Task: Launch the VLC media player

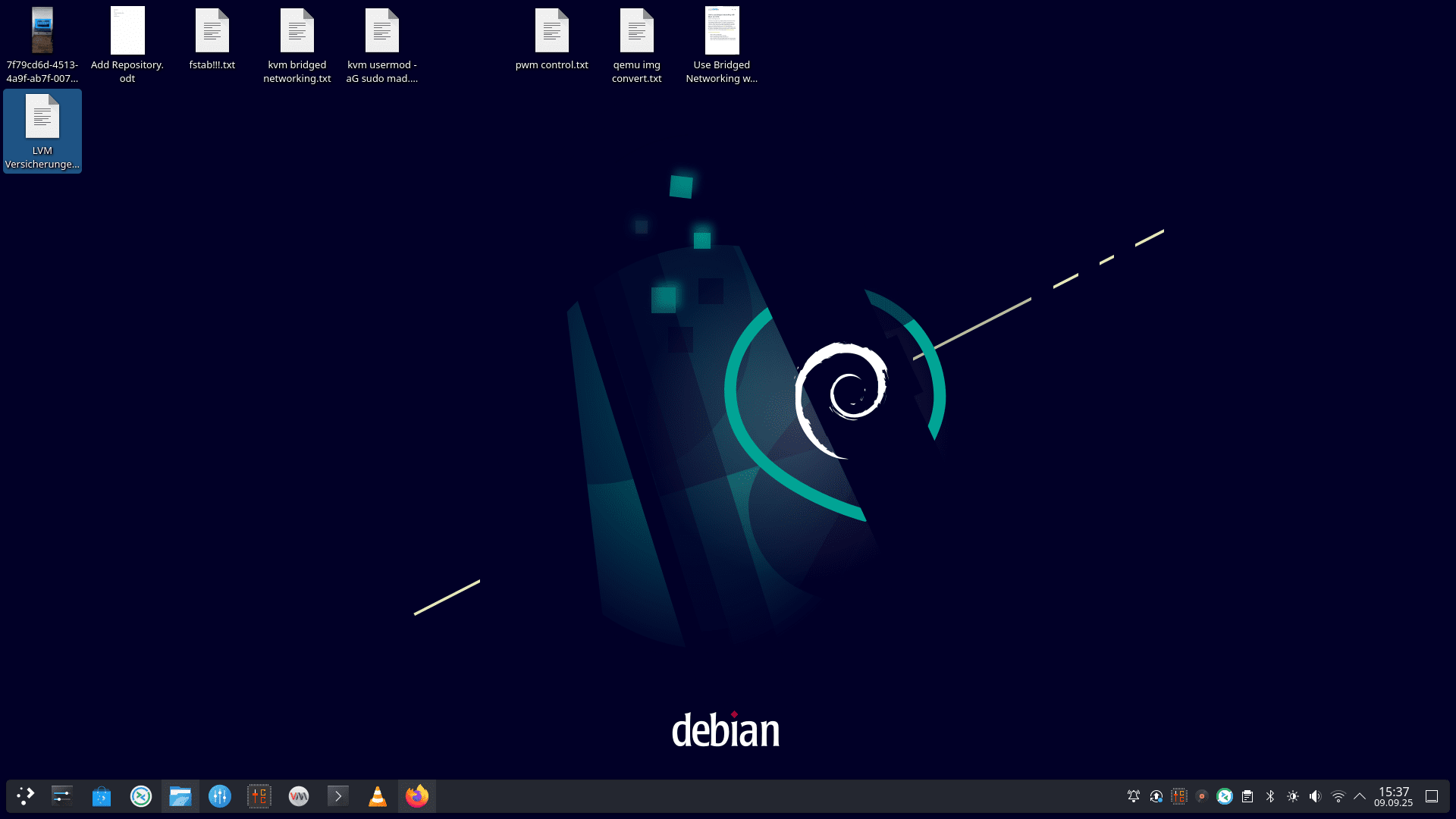Action: pyautogui.click(x=378, y=796)
